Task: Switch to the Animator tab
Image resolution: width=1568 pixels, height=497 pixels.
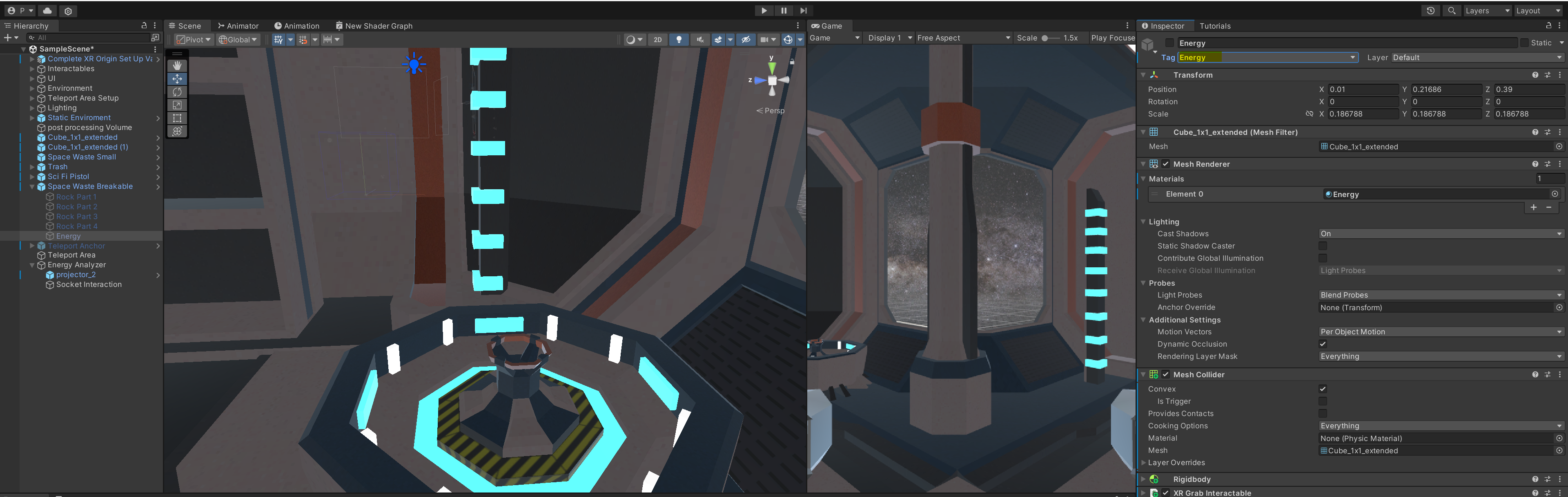Action: tap(238, 26)
